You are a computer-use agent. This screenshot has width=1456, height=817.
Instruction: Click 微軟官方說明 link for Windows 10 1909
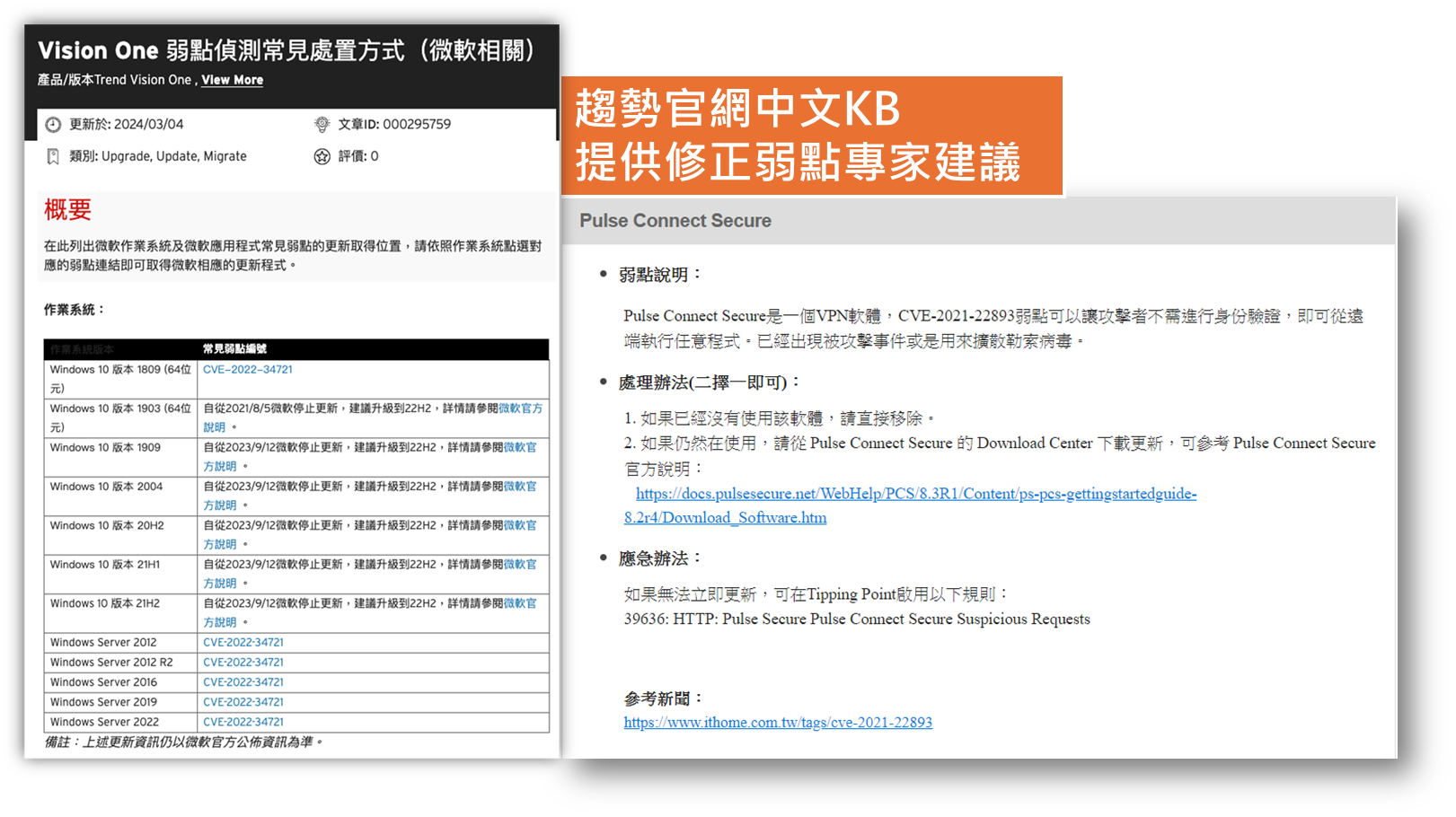tap(520, 447)
